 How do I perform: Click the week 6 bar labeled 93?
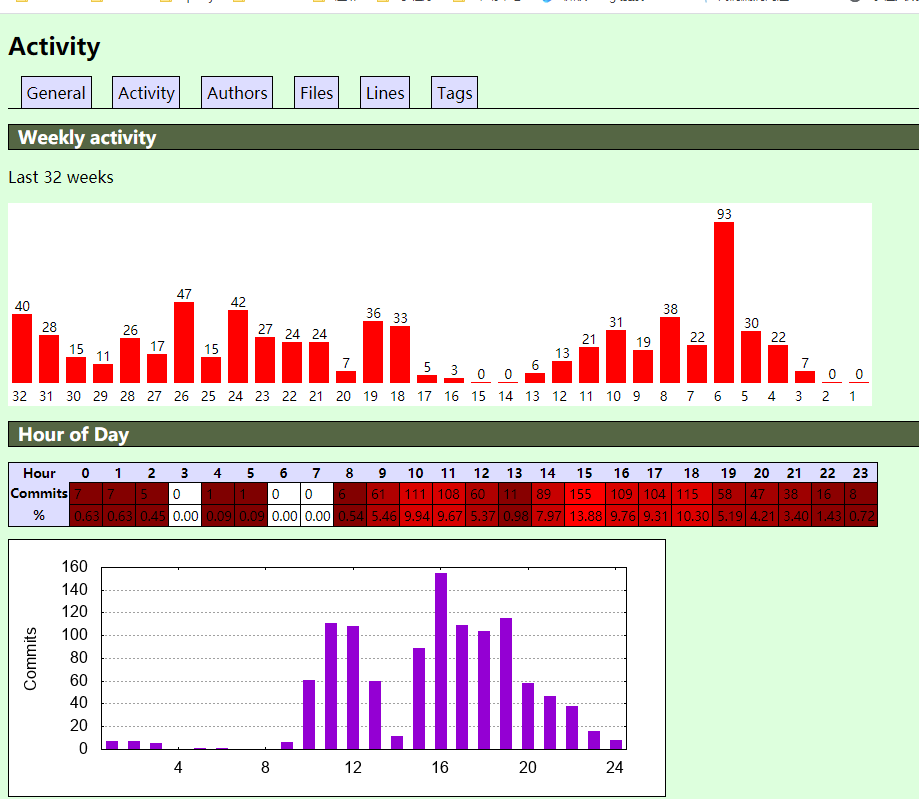[x=724, y=302]
